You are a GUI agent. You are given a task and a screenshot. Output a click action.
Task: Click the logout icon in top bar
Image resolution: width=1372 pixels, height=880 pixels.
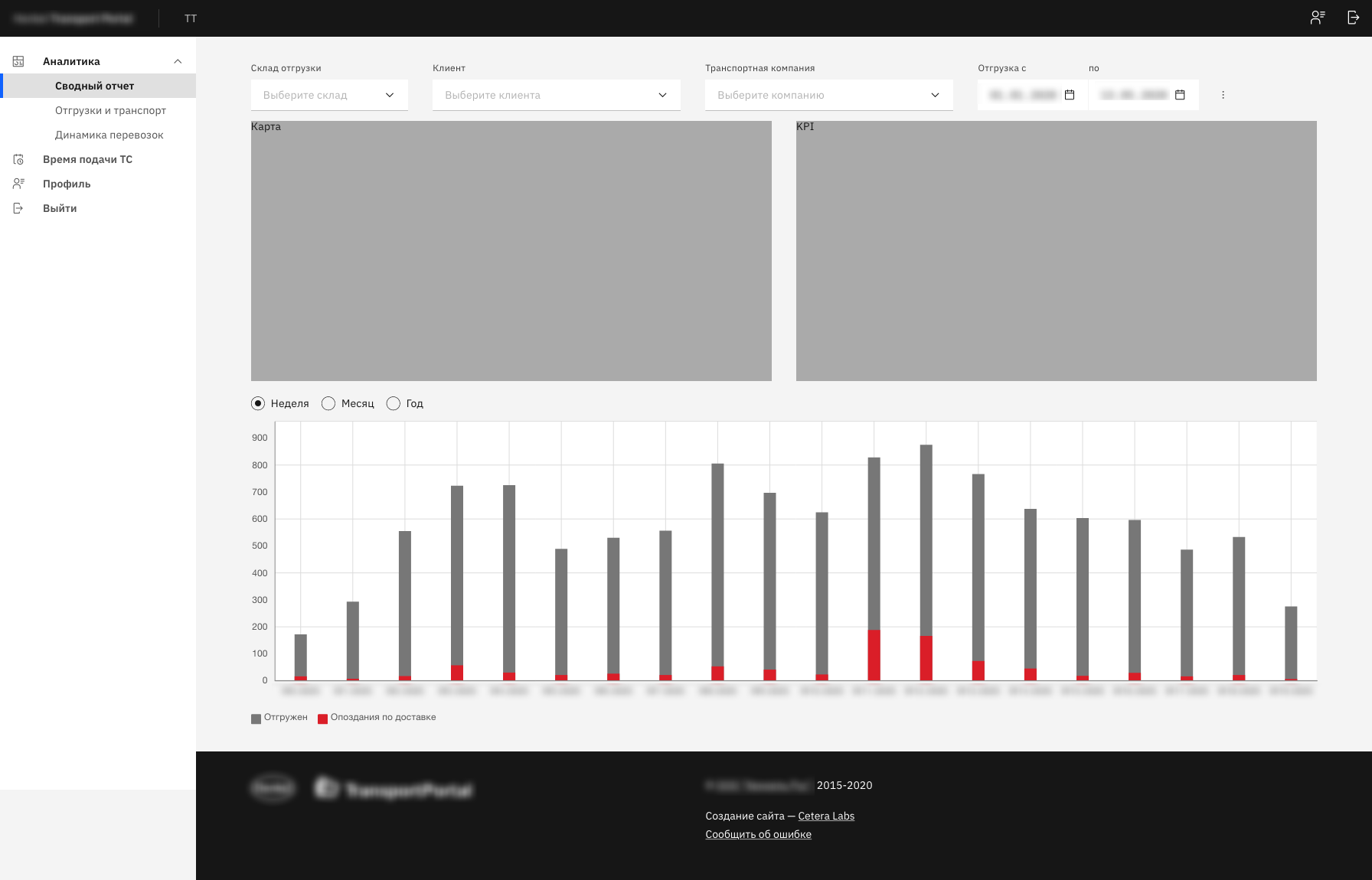1353,18
